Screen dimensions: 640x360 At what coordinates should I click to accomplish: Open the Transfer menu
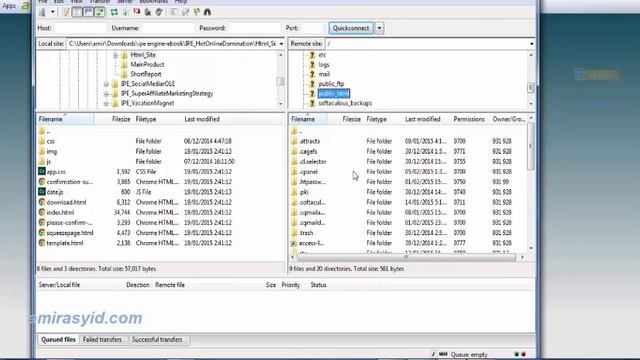click(100, 2)
